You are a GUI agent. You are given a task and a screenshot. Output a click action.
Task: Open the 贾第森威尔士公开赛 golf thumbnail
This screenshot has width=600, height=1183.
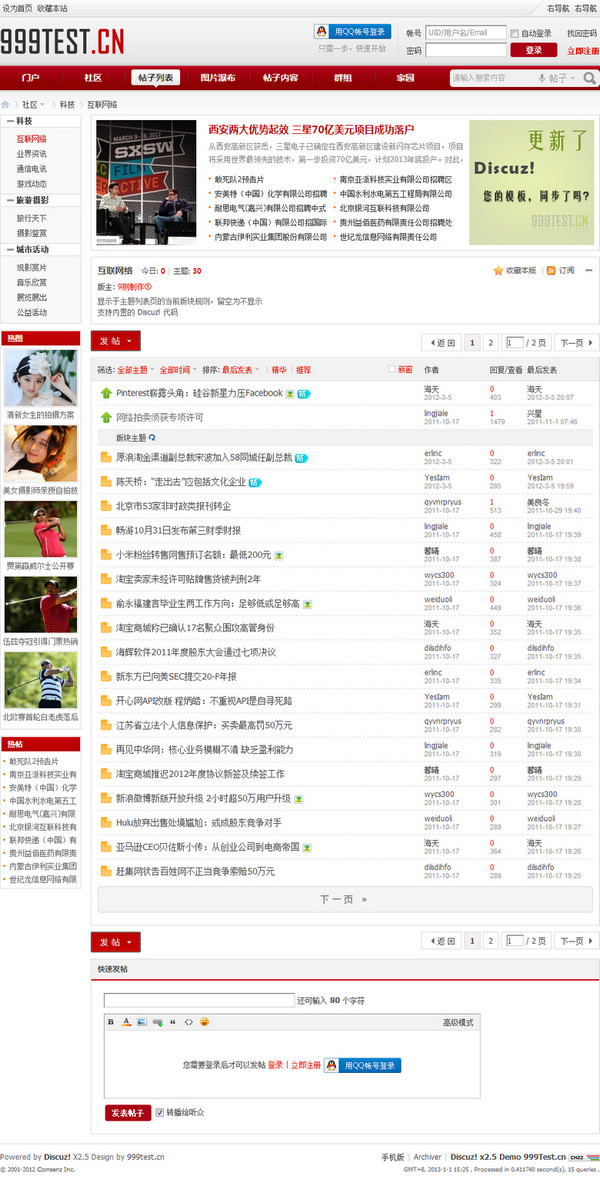[x=41, y=529]
